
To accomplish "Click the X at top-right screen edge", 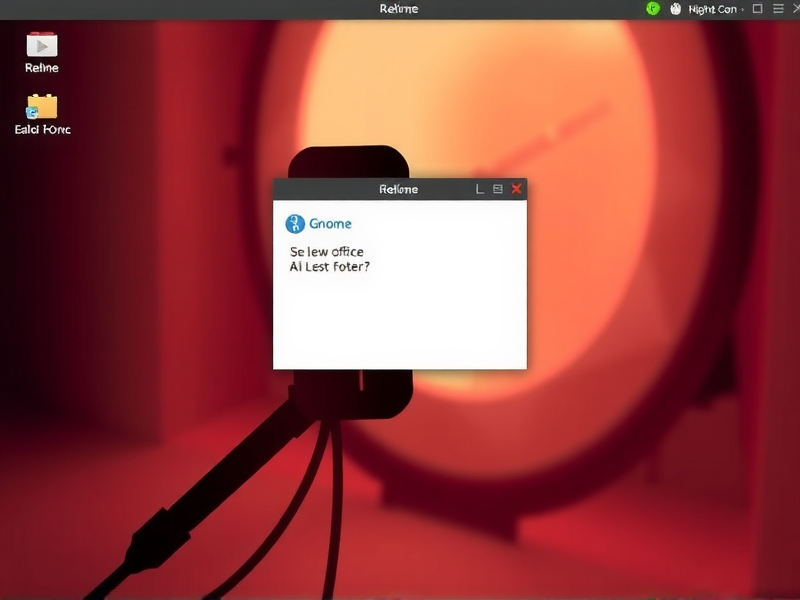I will coord(795,9).
